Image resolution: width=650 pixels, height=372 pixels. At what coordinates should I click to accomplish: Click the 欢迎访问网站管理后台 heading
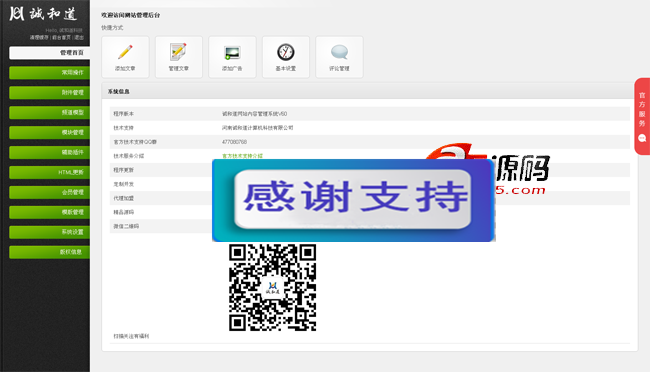[x=131, y=15]
